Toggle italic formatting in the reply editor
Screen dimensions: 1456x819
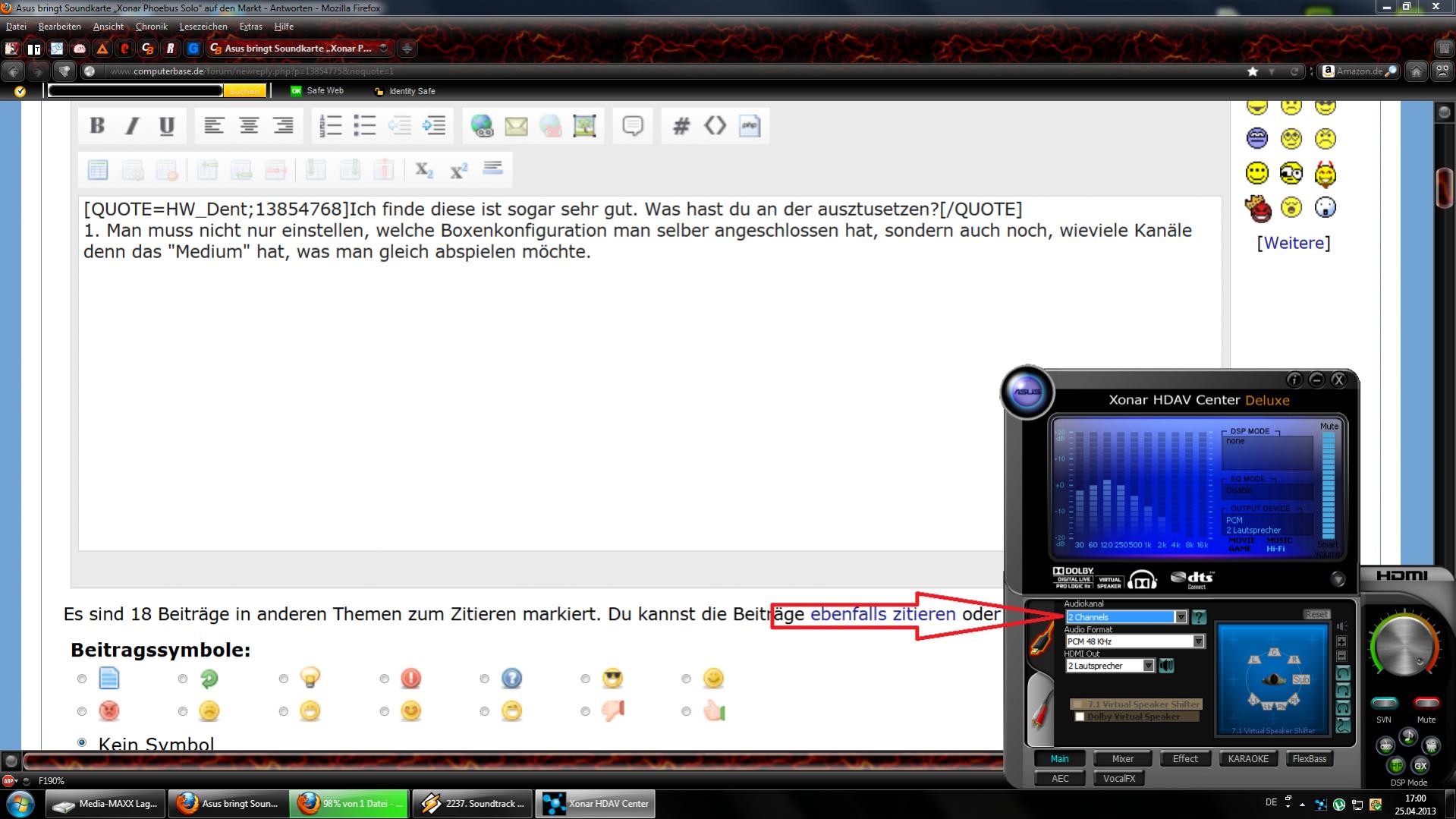[132, 125]
